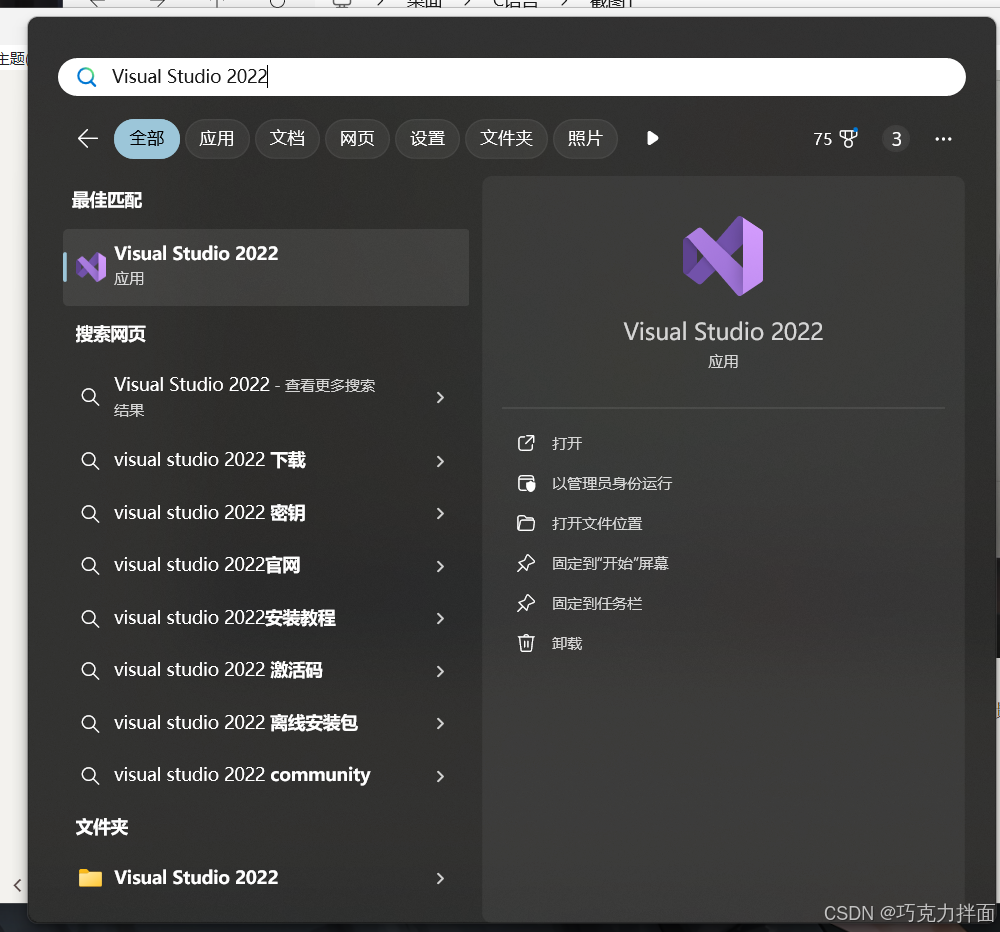The height and width of the screenshot is (932, 1000).
Task: Click search icon beside visual studio 2022 密钥
Action: tap(90, 514)
